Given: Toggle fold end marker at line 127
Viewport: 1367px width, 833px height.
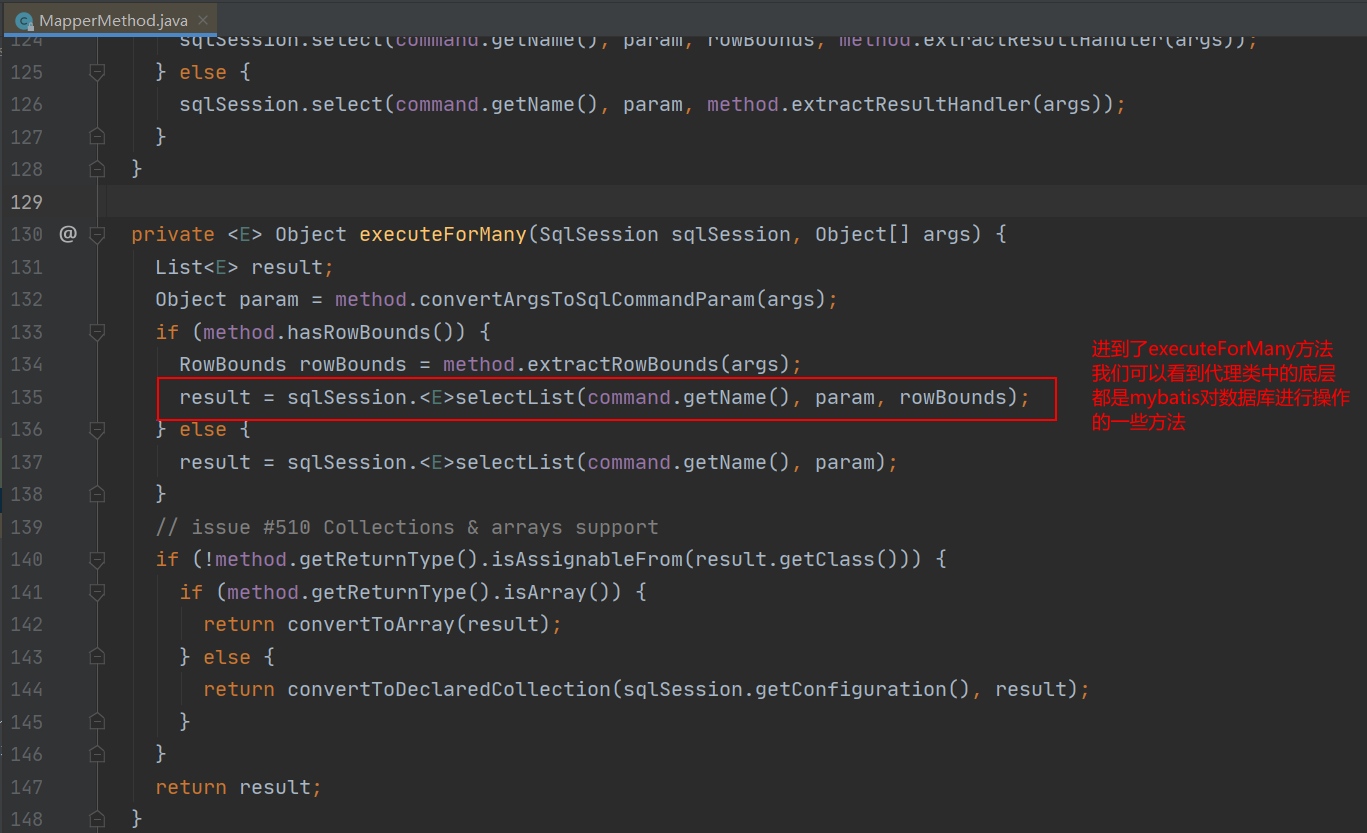Looking at the screenshot, I should pyautogui.click(x=97, y=137).
